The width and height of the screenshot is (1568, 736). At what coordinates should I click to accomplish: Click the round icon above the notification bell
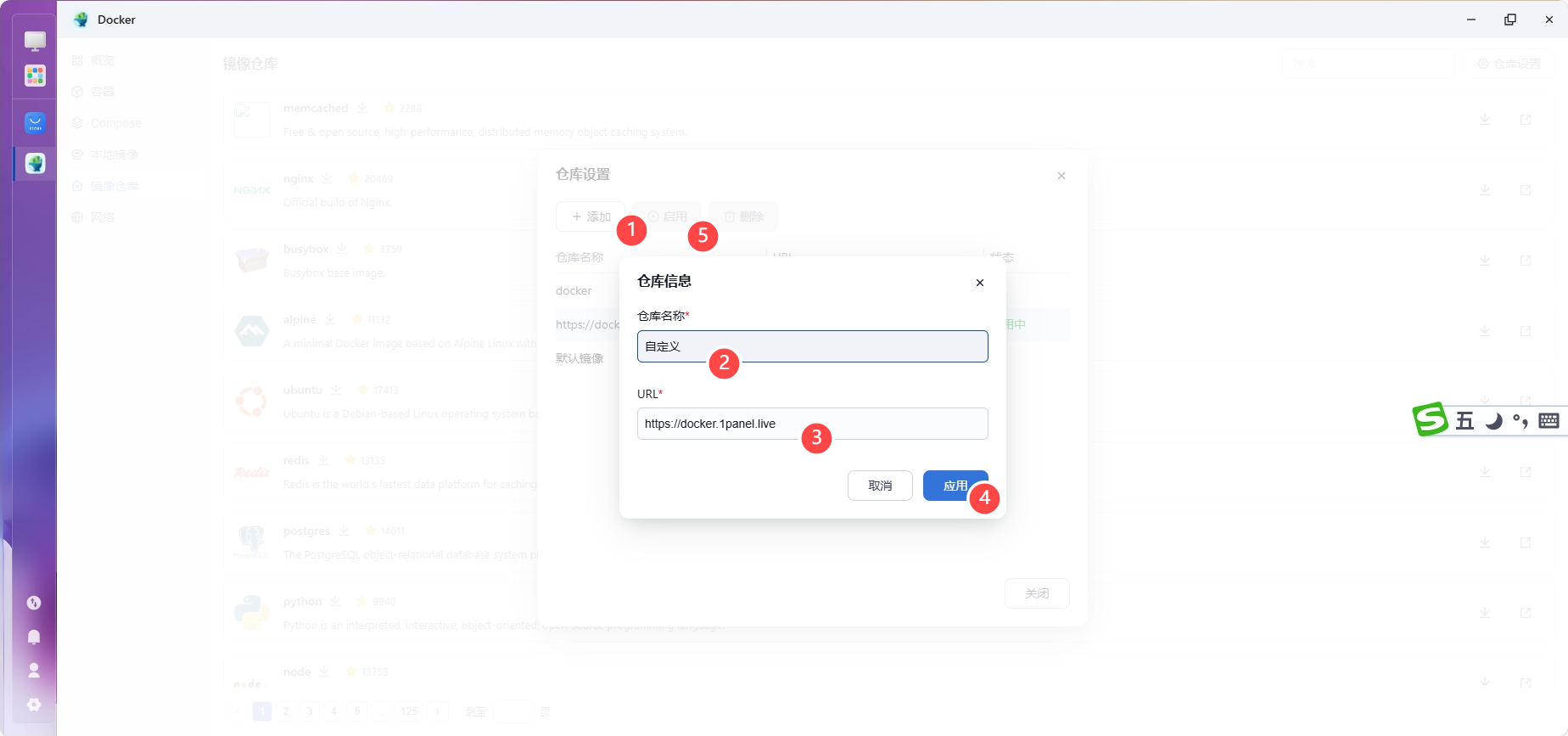click(34, 603)
